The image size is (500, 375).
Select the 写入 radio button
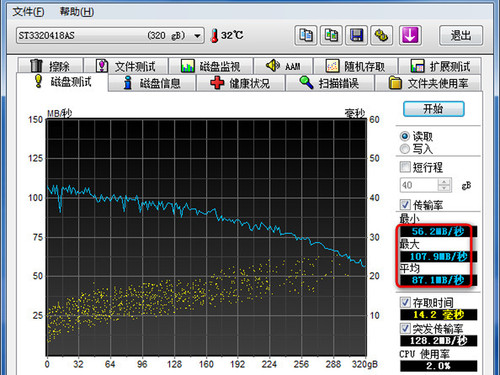tap(405, 149)
